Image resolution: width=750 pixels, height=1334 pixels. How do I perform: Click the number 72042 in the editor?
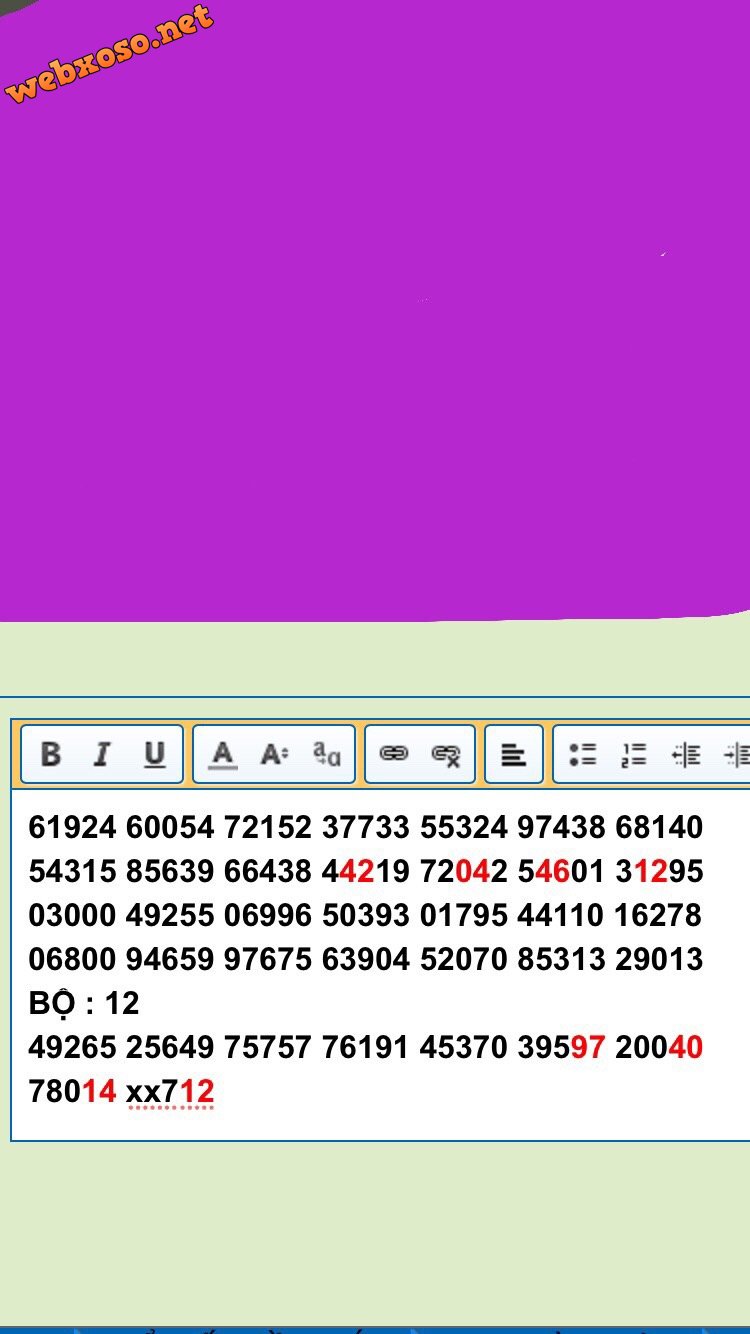tap(464, 871)
